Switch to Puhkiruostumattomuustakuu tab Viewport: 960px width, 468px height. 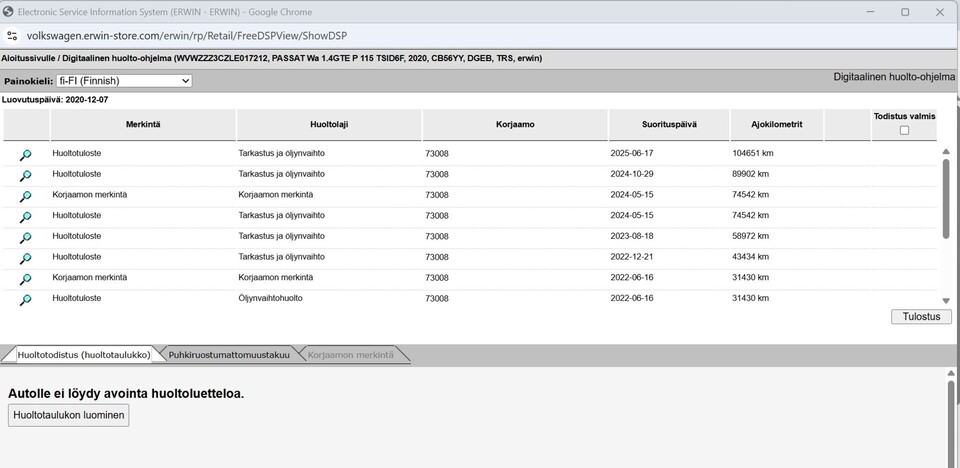coord(229,355)
